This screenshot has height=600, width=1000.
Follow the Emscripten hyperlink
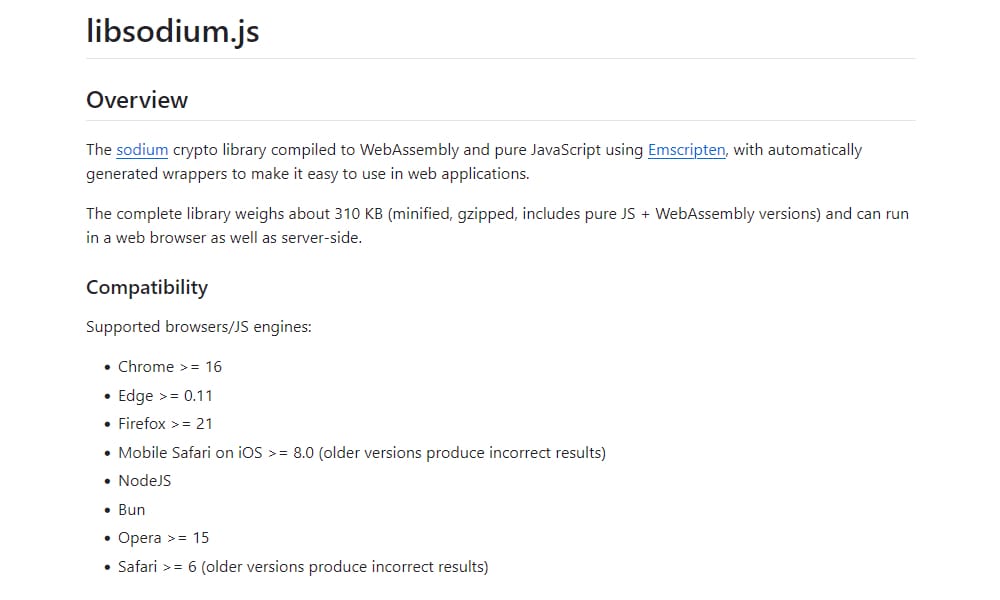tap(686, 150)
